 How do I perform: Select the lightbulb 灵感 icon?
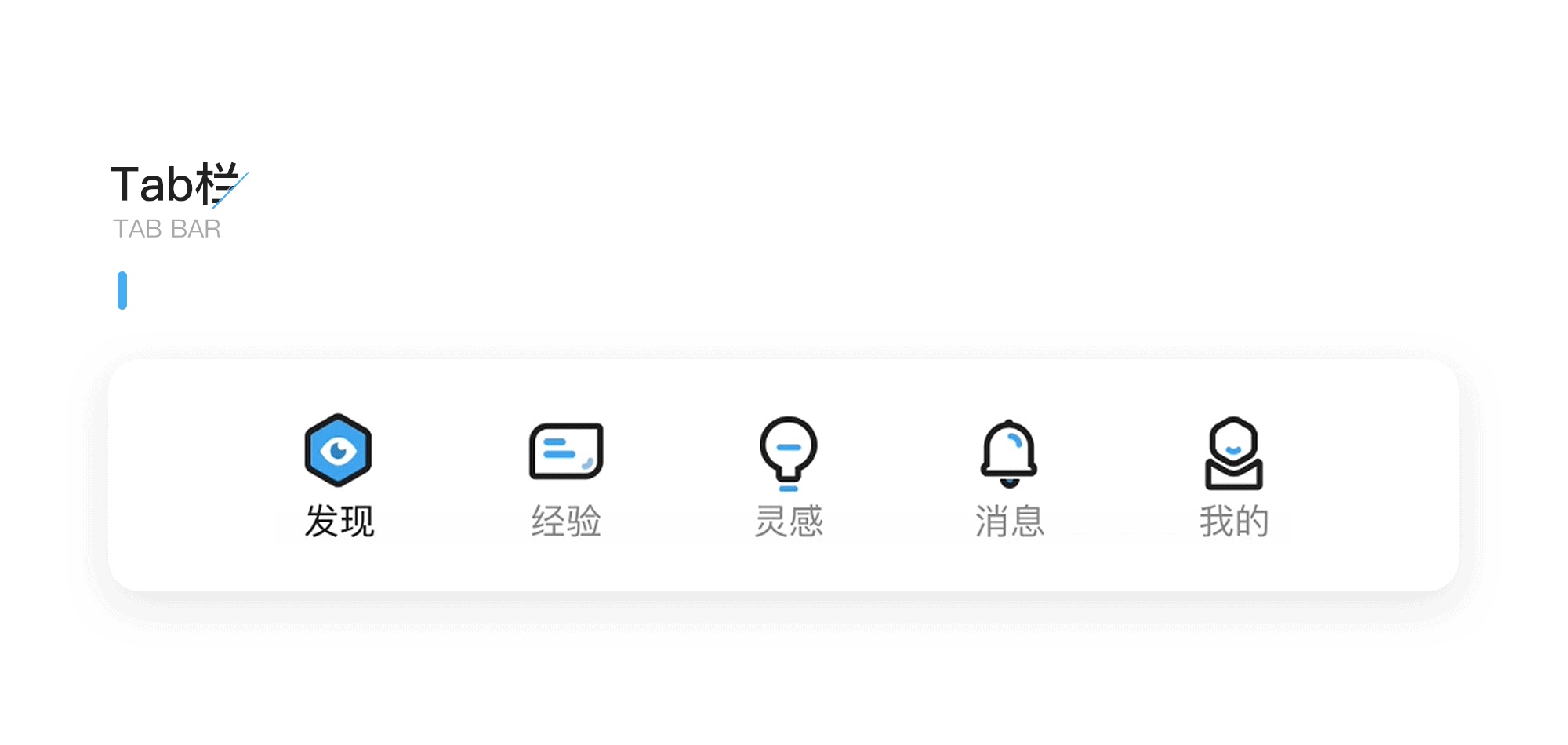(x=789, y=454)
